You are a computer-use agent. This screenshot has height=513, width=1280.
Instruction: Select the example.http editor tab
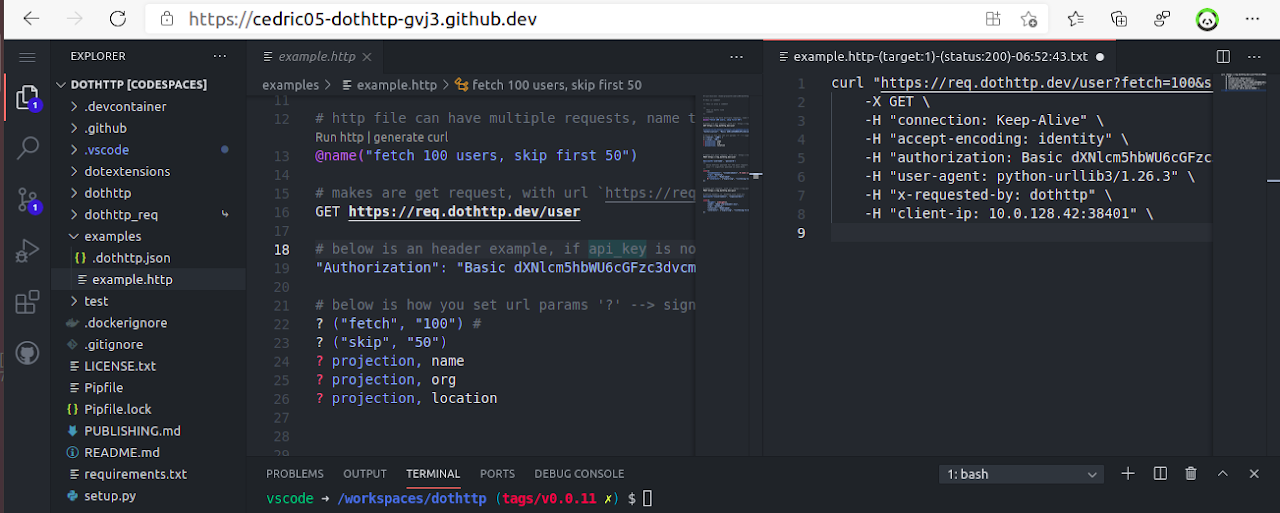pos(316,57)
